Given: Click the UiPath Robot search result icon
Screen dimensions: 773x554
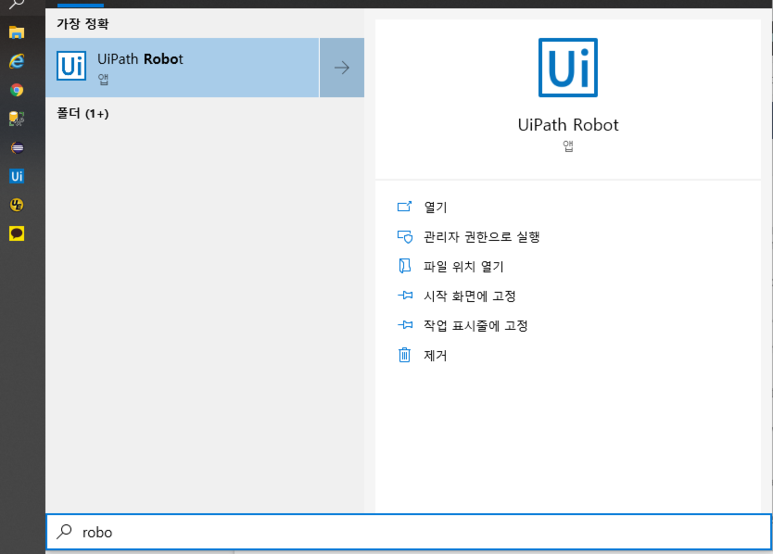Looking at the screenshot, I should click(71, 66).
